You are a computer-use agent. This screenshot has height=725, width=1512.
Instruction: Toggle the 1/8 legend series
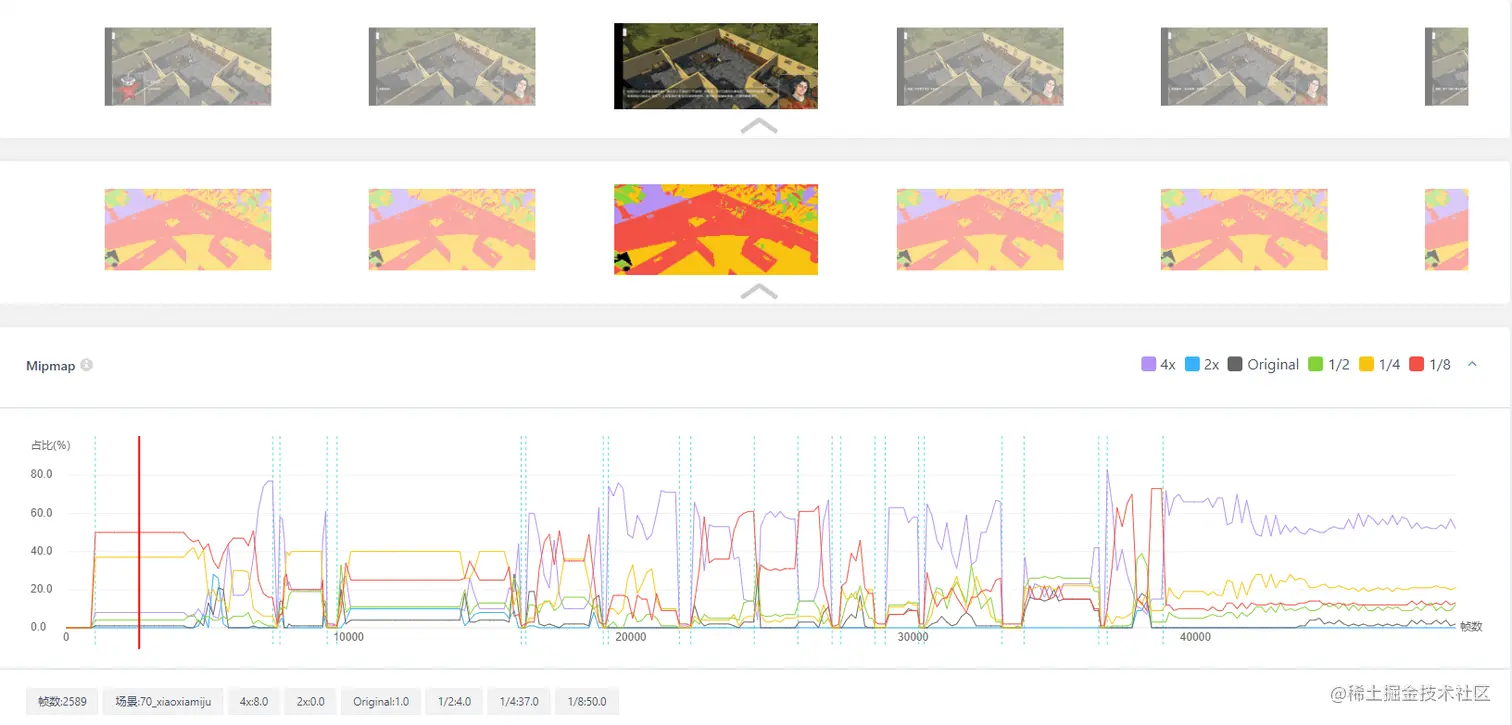[1430, 365]
